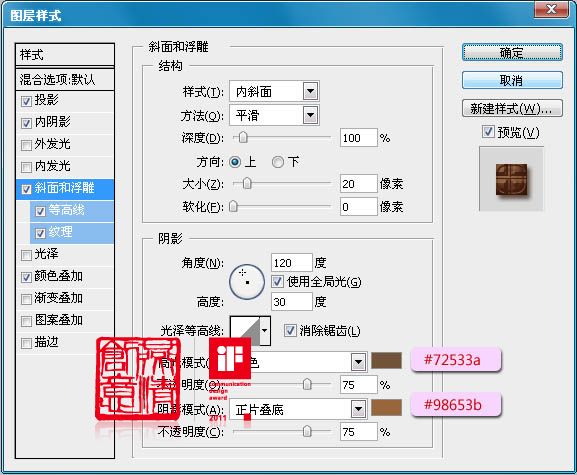Uncheck 使用全局光 global light option
Screen dimensions: 577x475
[277, 281]
